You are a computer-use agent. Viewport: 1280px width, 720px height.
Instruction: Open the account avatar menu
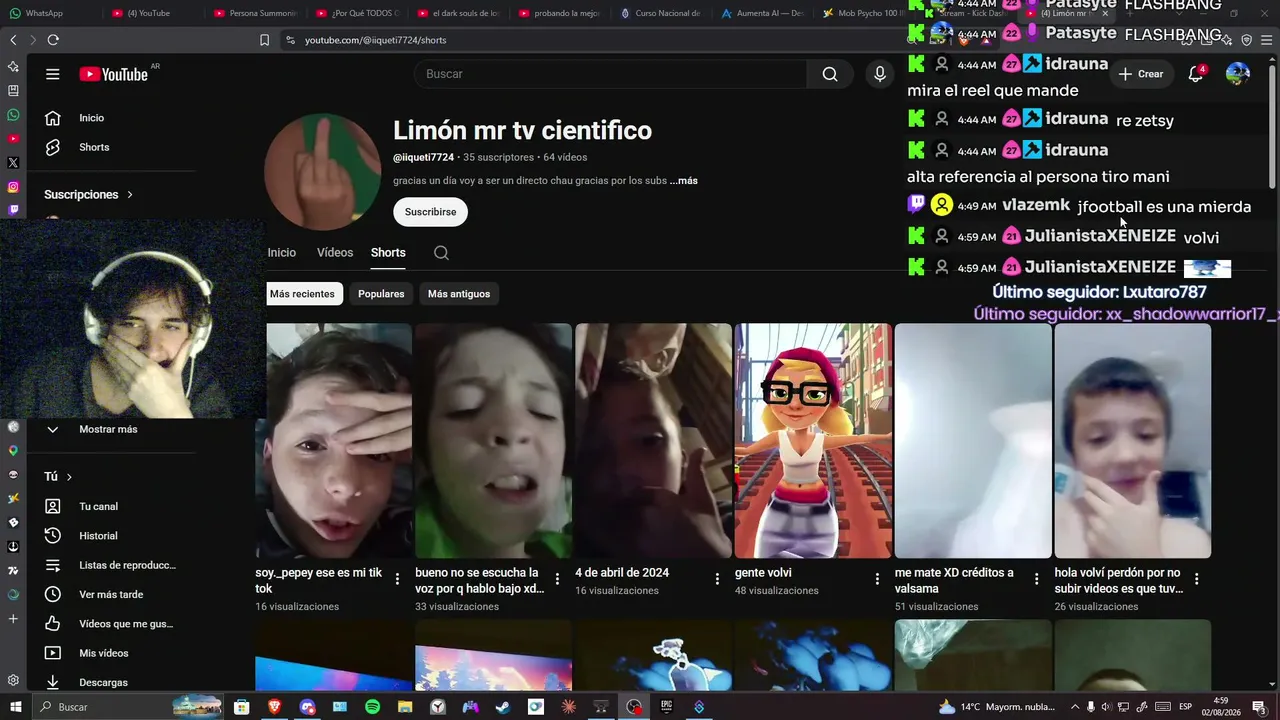(x=1238, y=74)
